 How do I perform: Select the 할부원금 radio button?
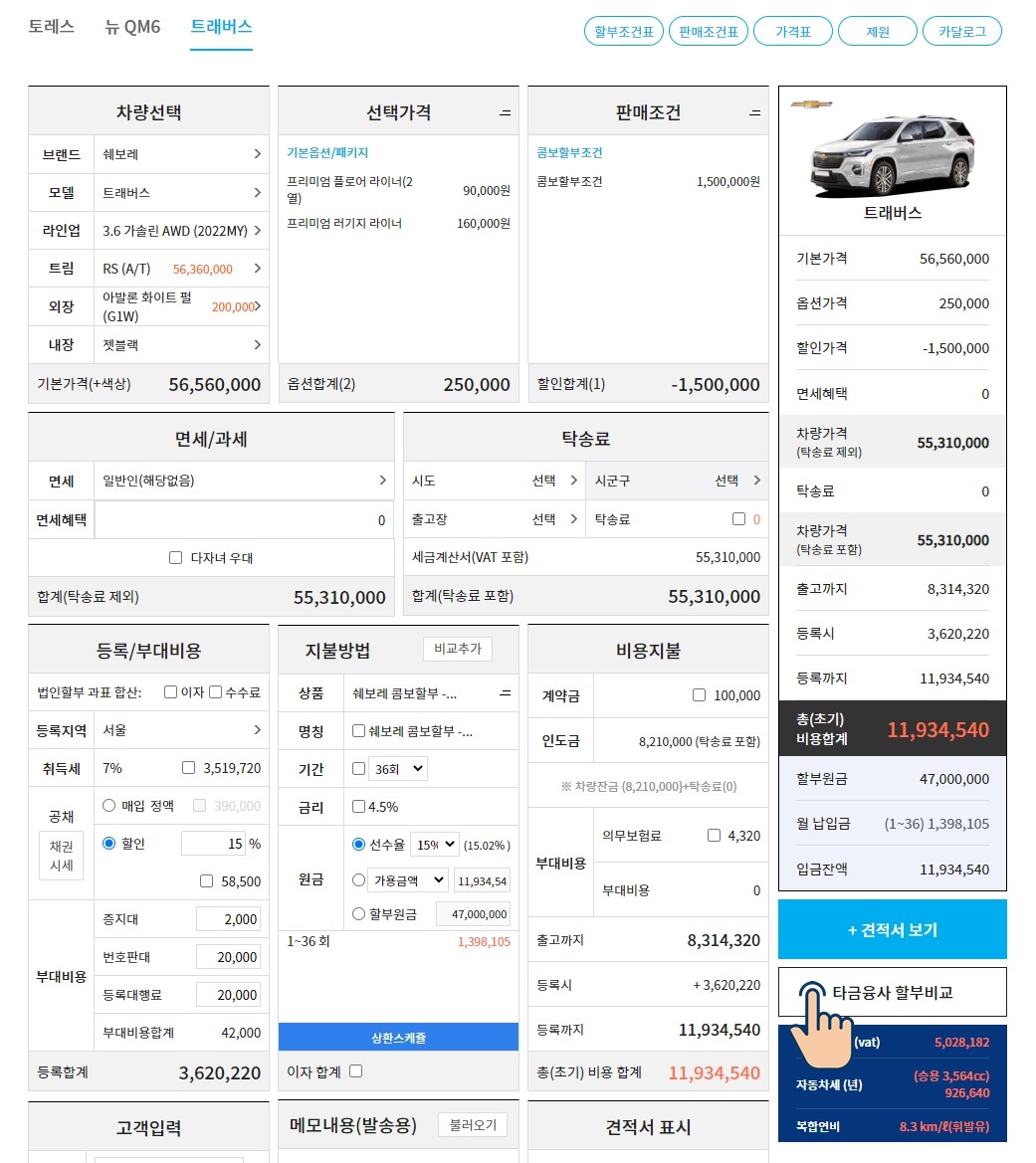358,913
